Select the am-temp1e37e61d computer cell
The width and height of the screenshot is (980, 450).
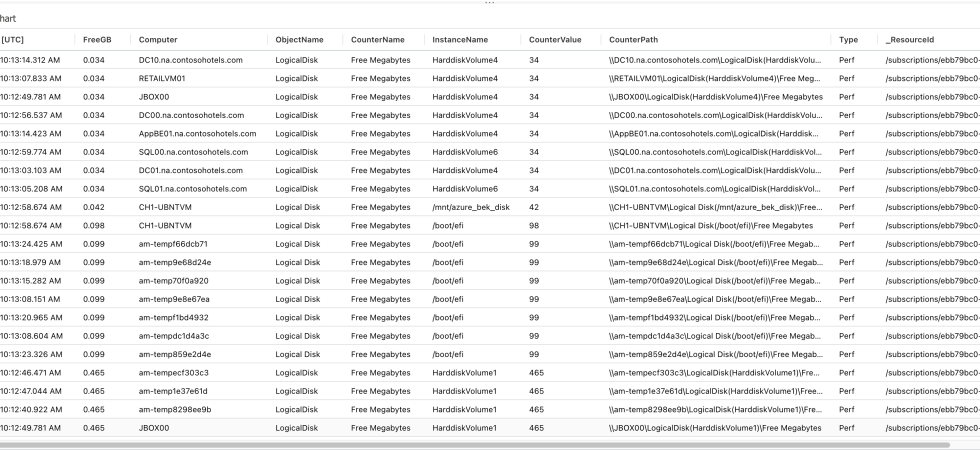pos(173,391)
